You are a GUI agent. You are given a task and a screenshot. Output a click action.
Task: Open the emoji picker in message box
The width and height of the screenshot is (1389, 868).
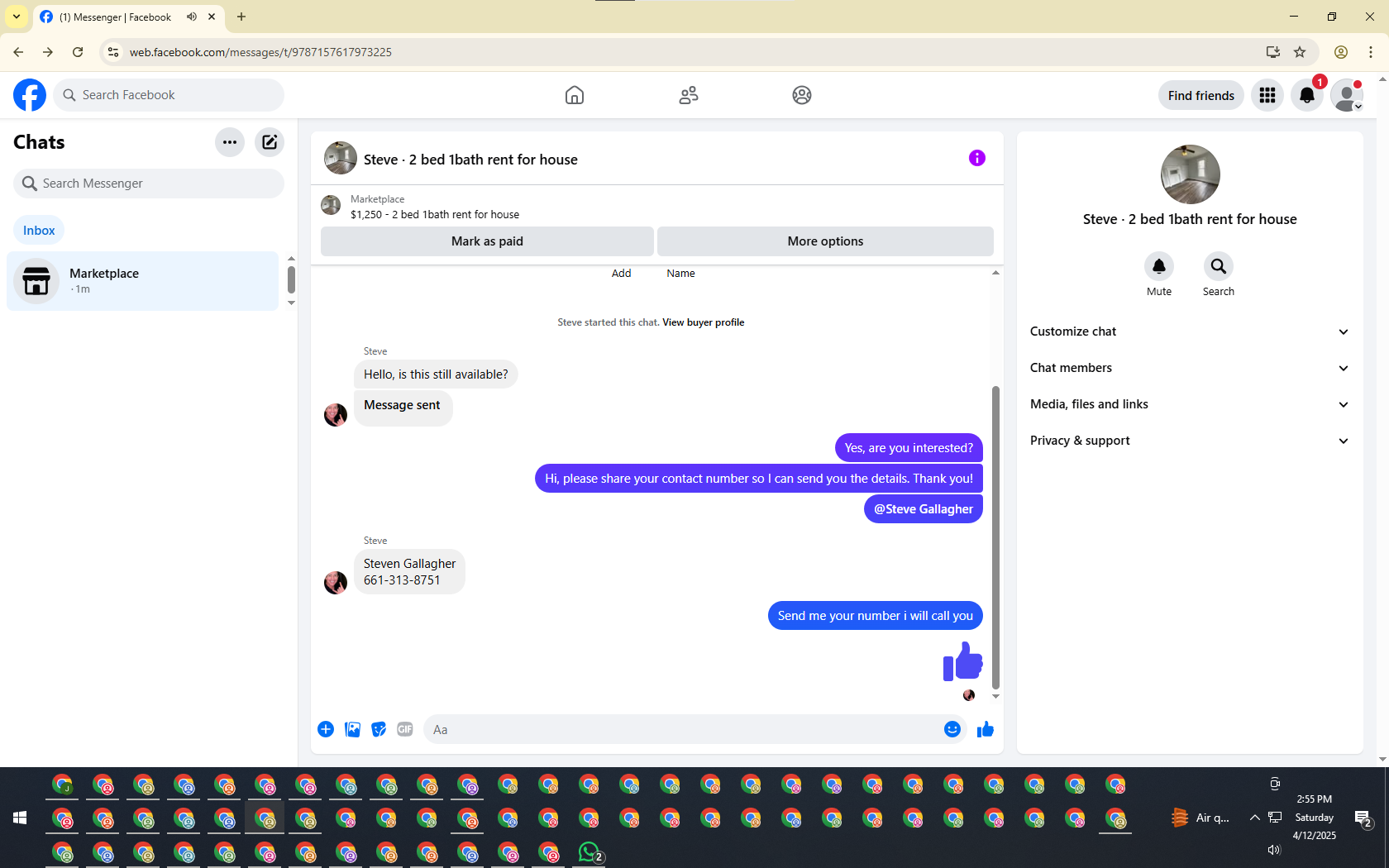pos(952,729)
